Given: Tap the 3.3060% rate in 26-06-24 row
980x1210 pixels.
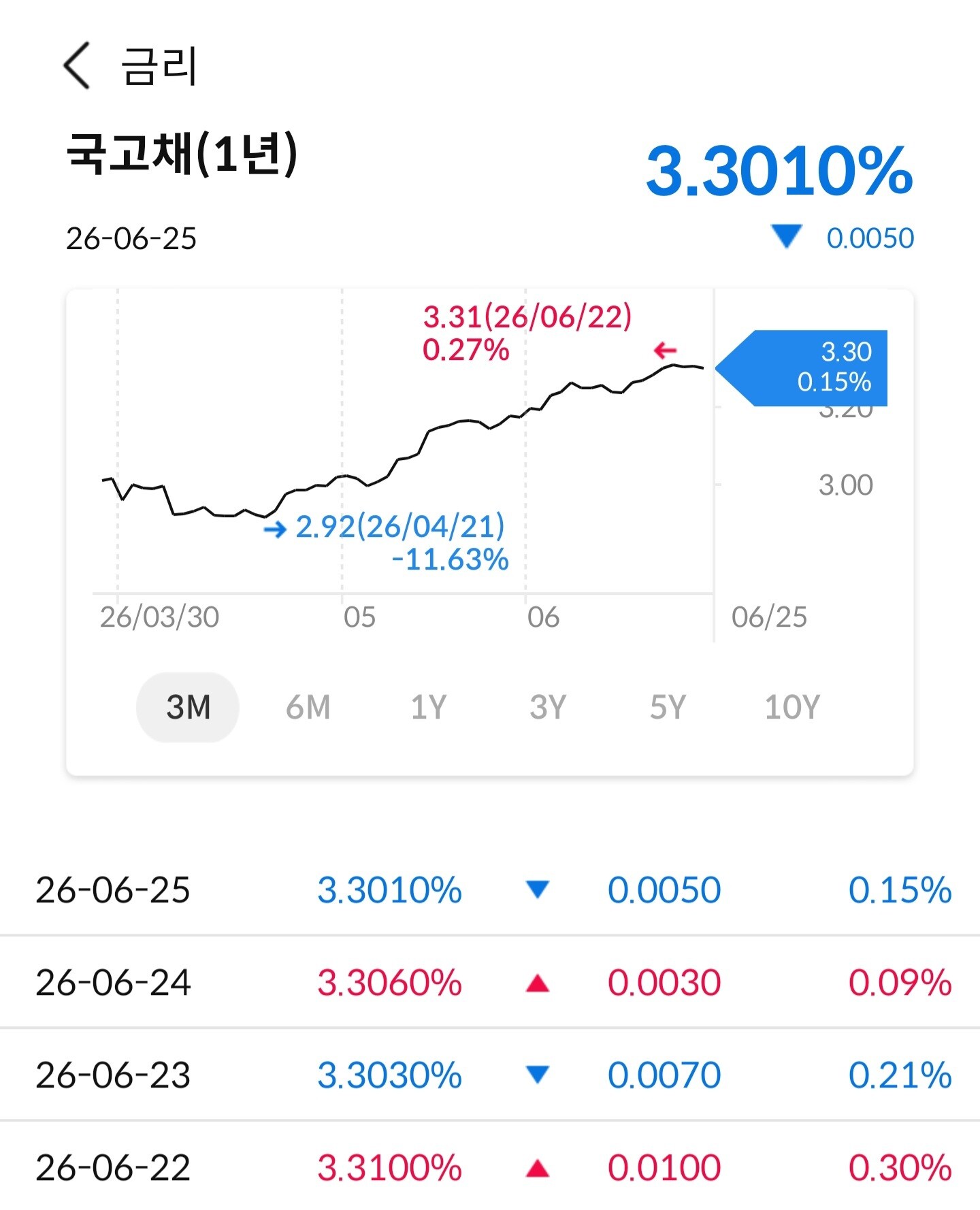Looking at the screenshot, I should (389, 983).
